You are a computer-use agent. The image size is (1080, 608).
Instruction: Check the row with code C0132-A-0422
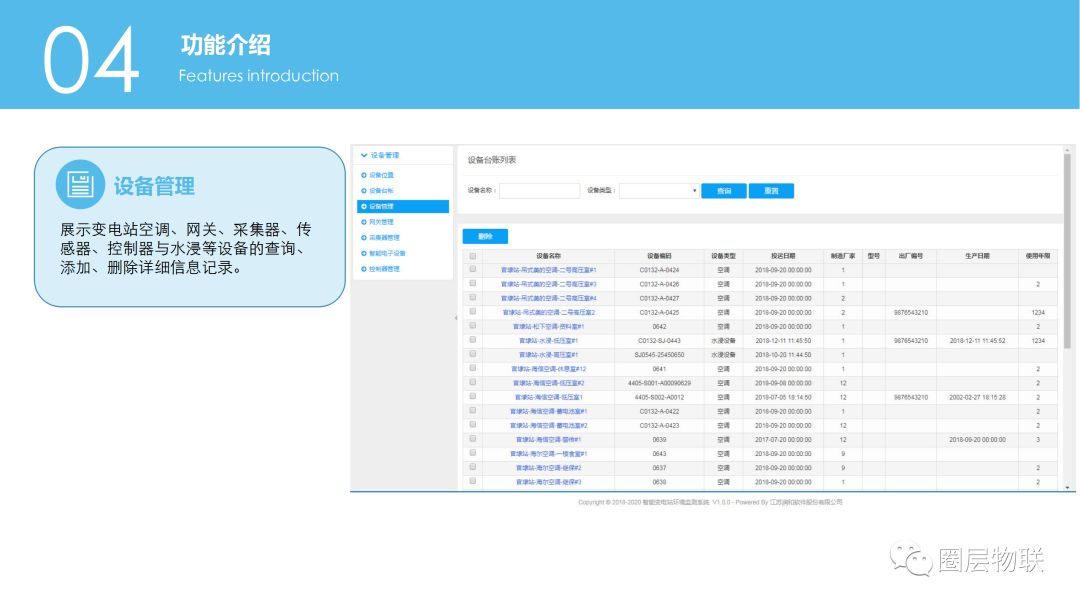point(472,410)
